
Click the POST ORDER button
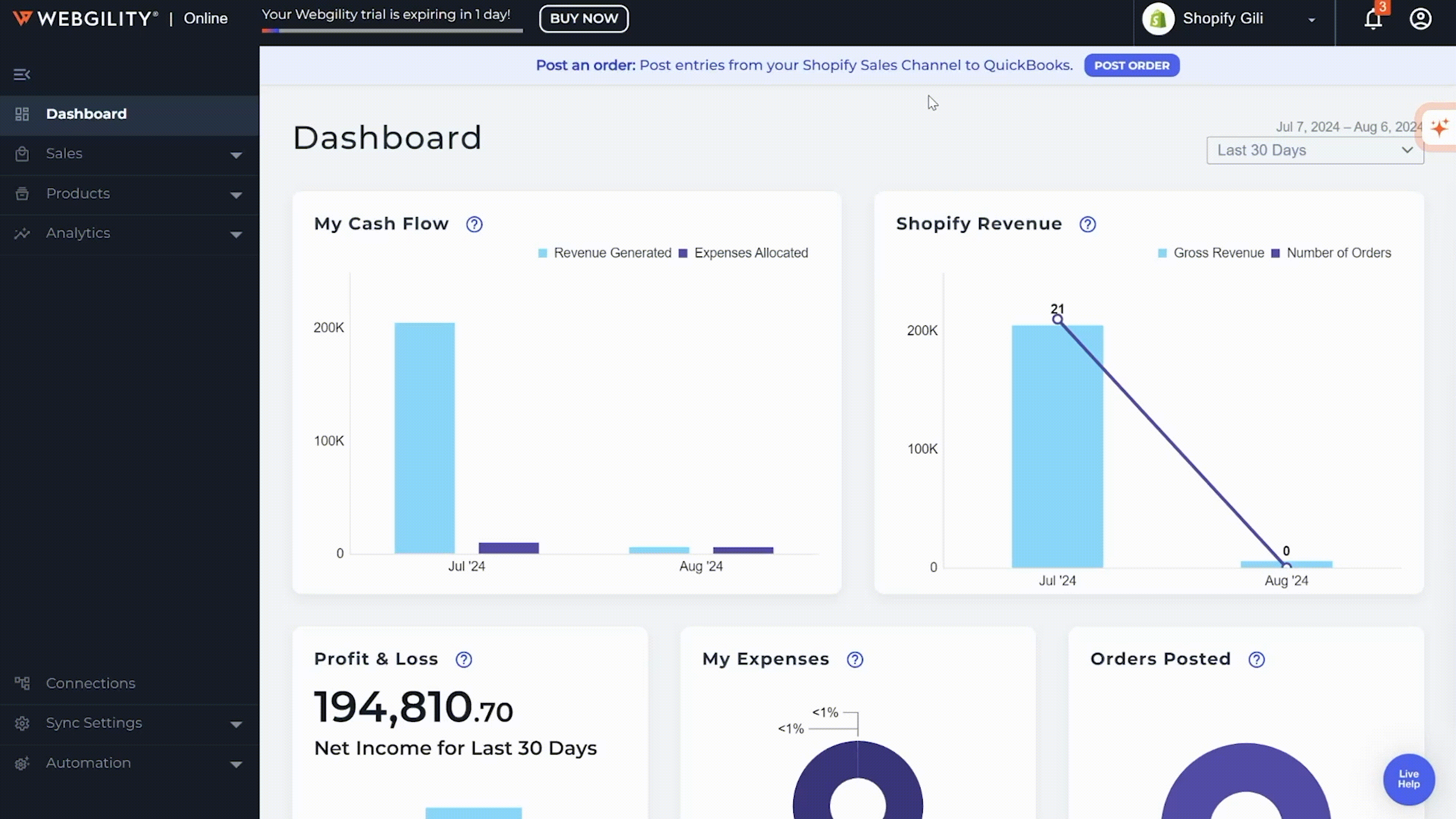pos(1131,65)
